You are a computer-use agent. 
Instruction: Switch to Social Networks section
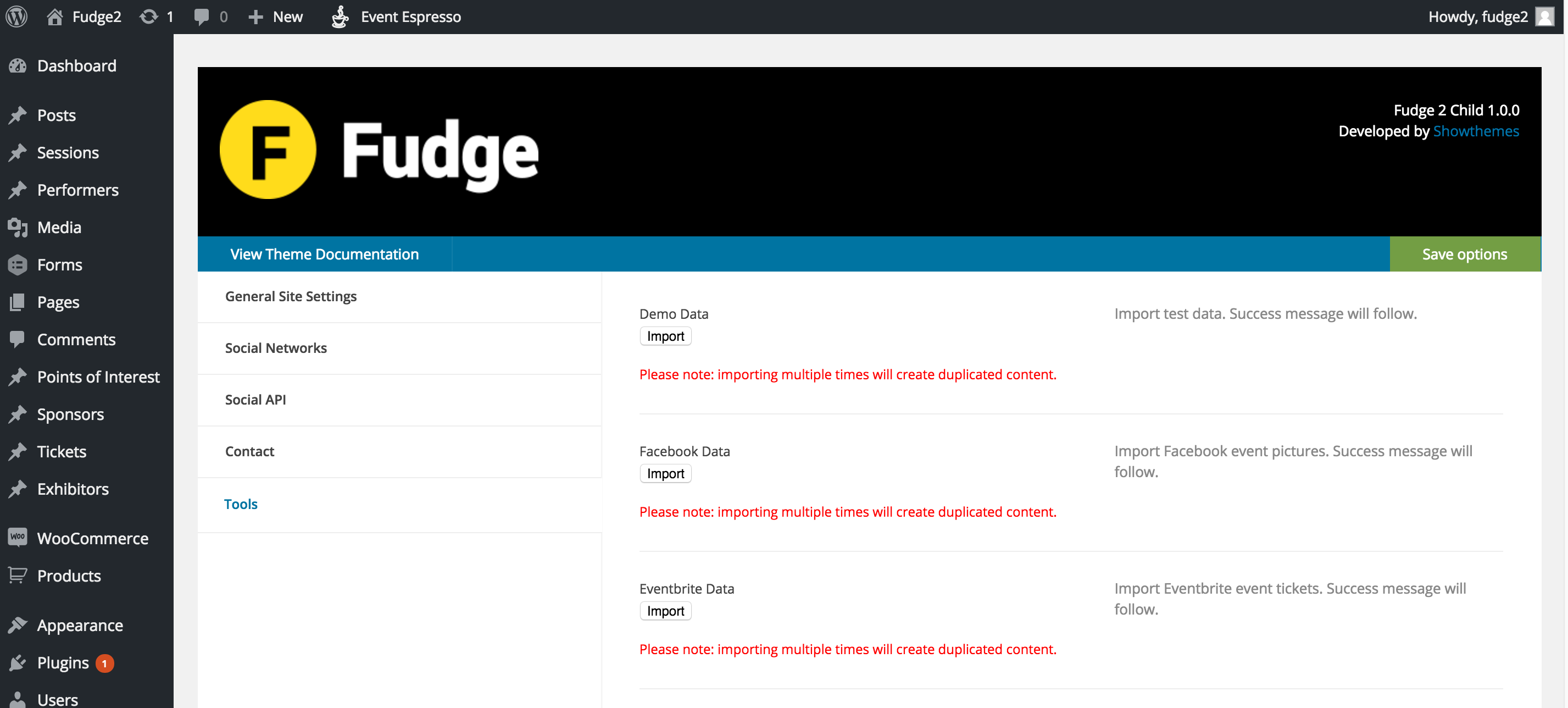tap(399, 348)
